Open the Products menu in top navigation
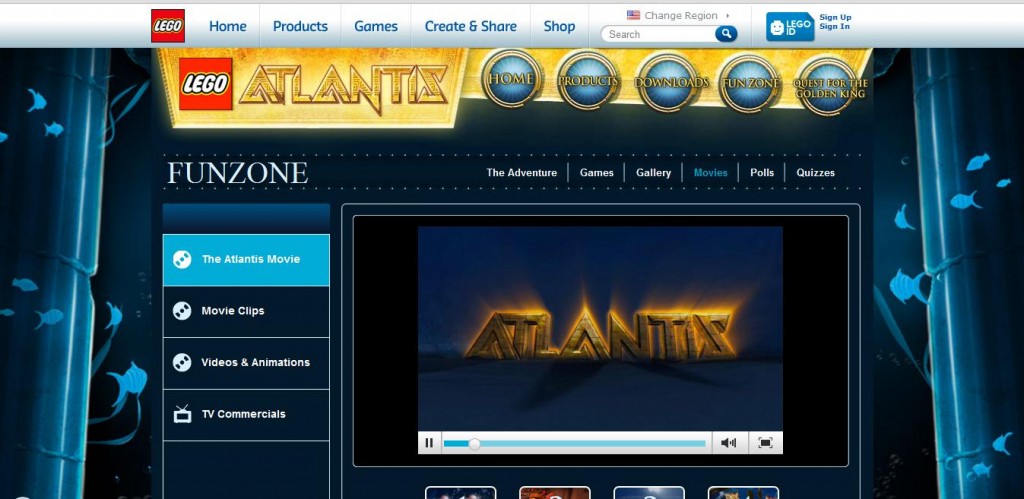The width and height of the screenshot is (1024, 499). click(300, 26)
